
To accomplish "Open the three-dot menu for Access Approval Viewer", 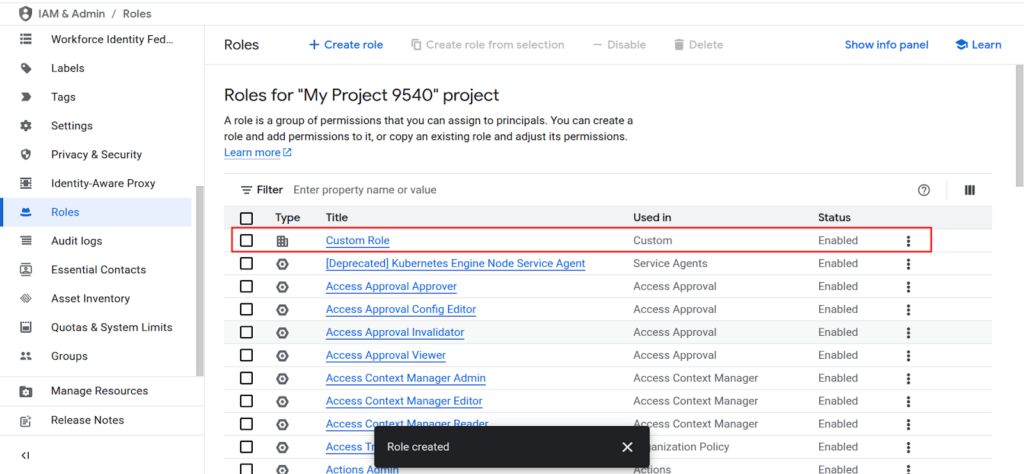I will [x=908, y=355].
